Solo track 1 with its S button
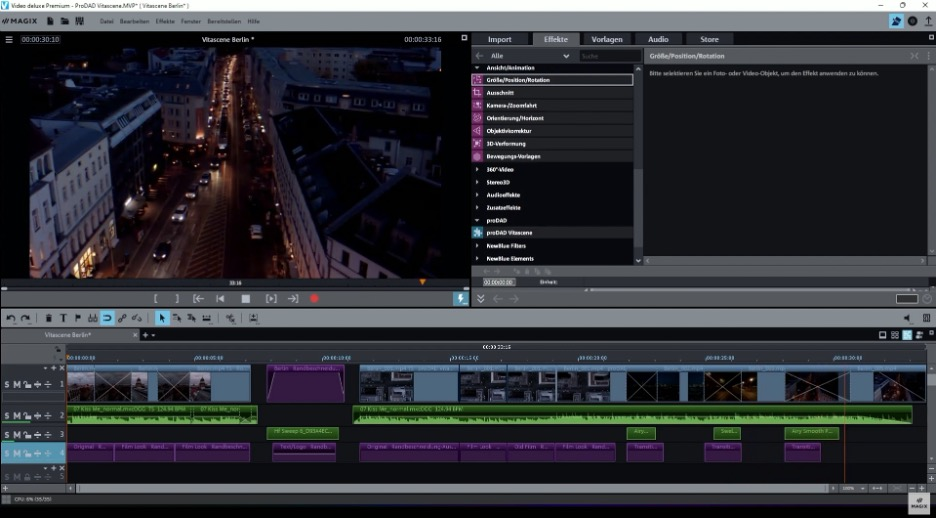This screenshot has width=936, height=518. tap(7, 384)
